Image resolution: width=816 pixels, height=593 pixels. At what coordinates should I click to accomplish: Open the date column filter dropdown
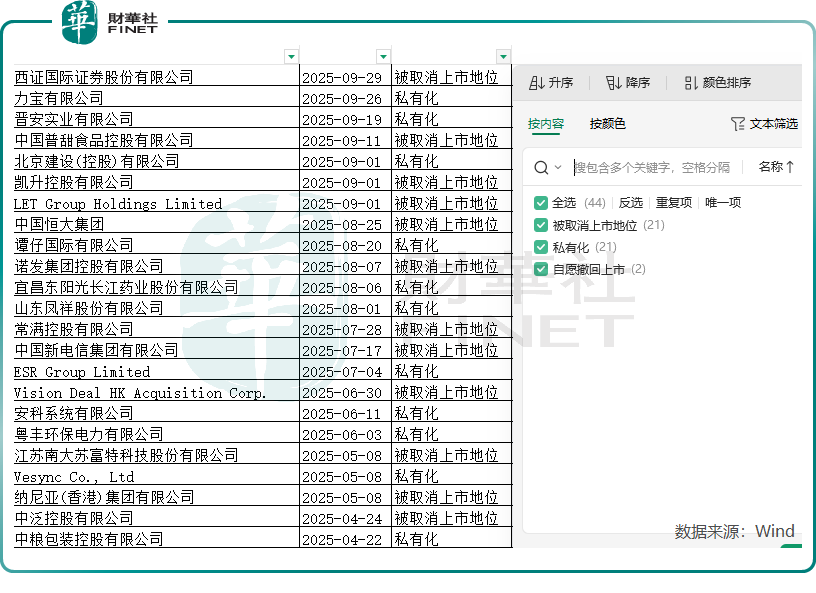(383, 57)
